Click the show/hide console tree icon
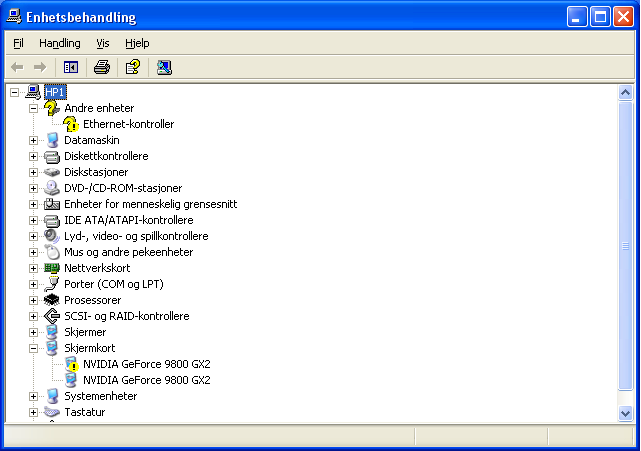Viewport: 641px width, 451px height. pos(71,67)
